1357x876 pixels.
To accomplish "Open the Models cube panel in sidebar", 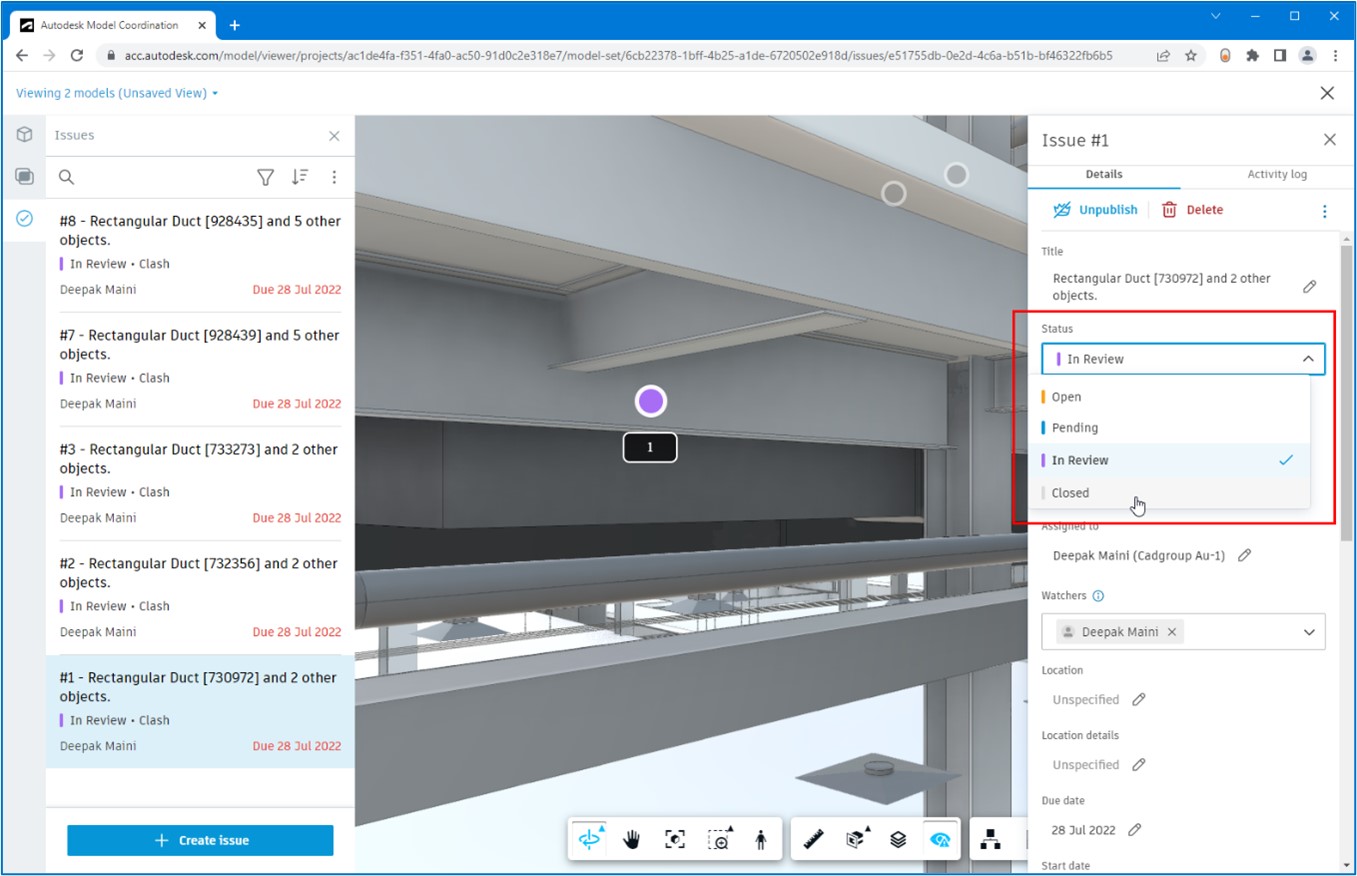I will [x=24, y=135].
